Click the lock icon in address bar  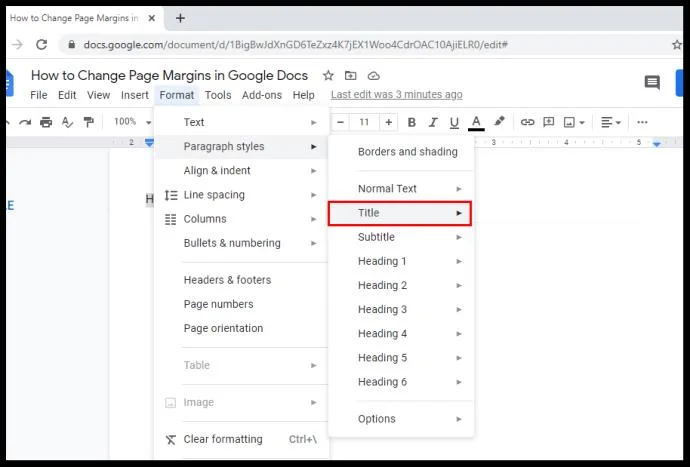[72, 44]
